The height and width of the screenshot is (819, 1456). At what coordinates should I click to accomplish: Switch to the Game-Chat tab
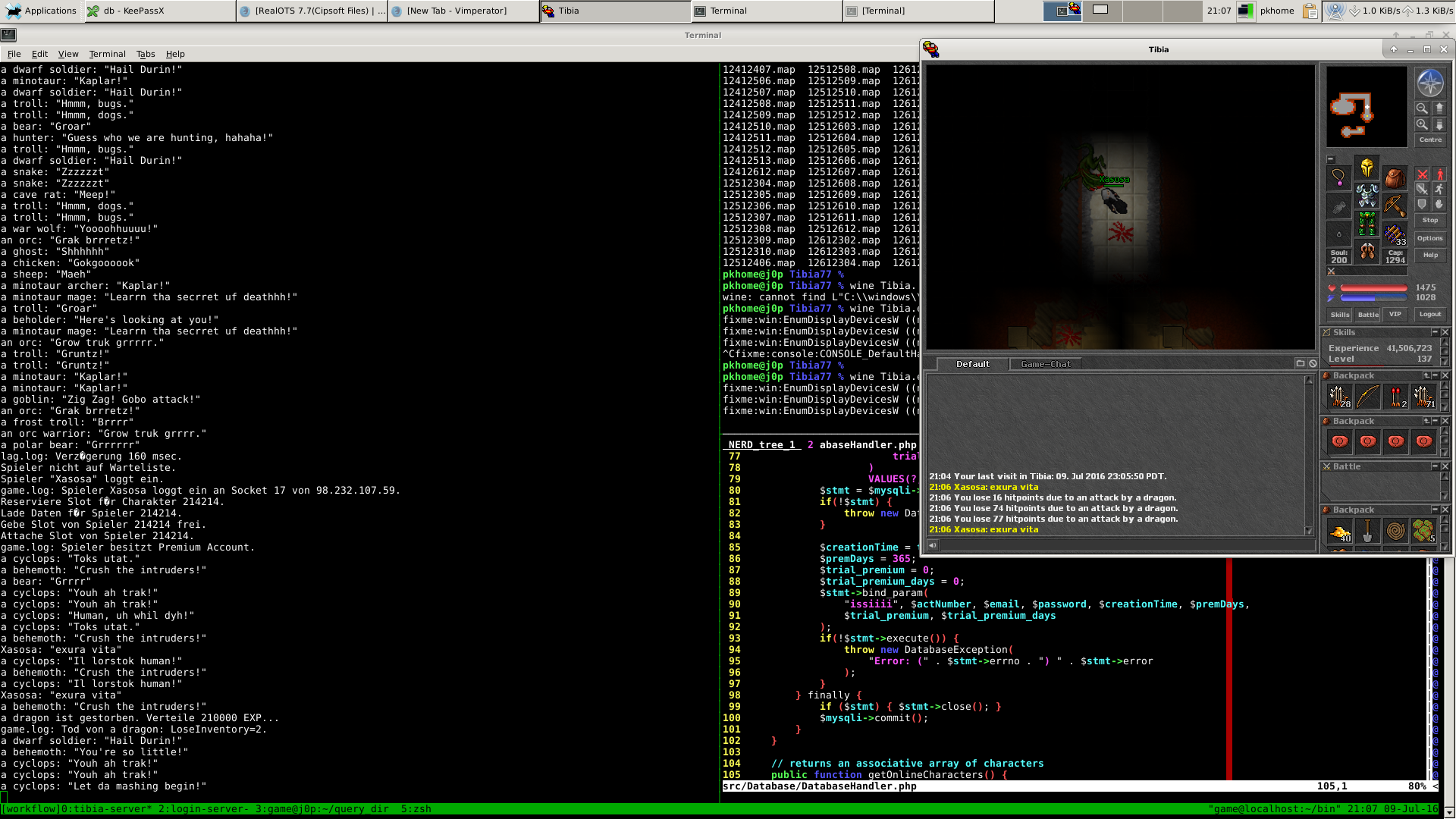click(1045, 364)
